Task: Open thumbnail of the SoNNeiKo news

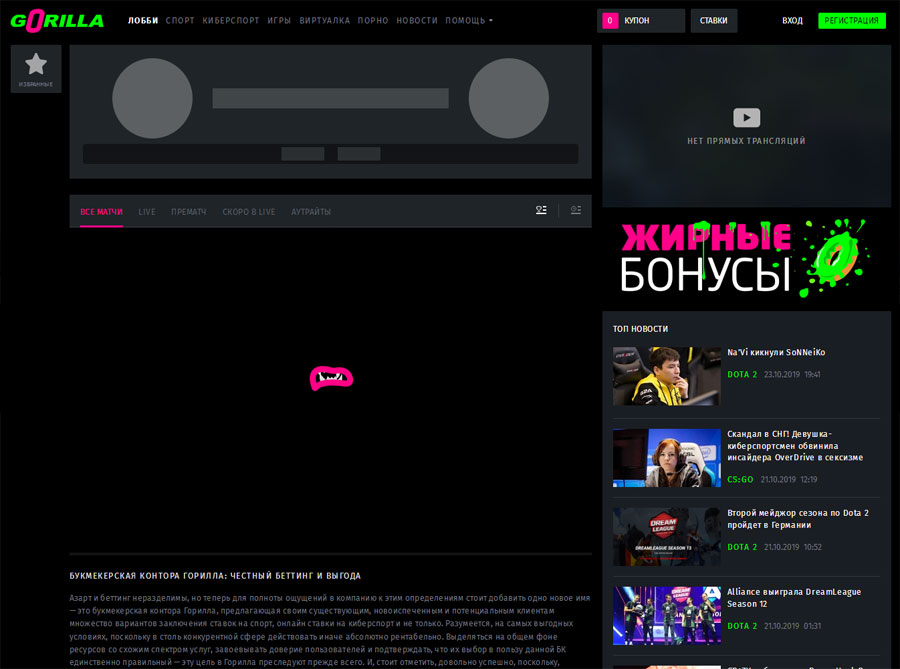Action: click(666, 376)
